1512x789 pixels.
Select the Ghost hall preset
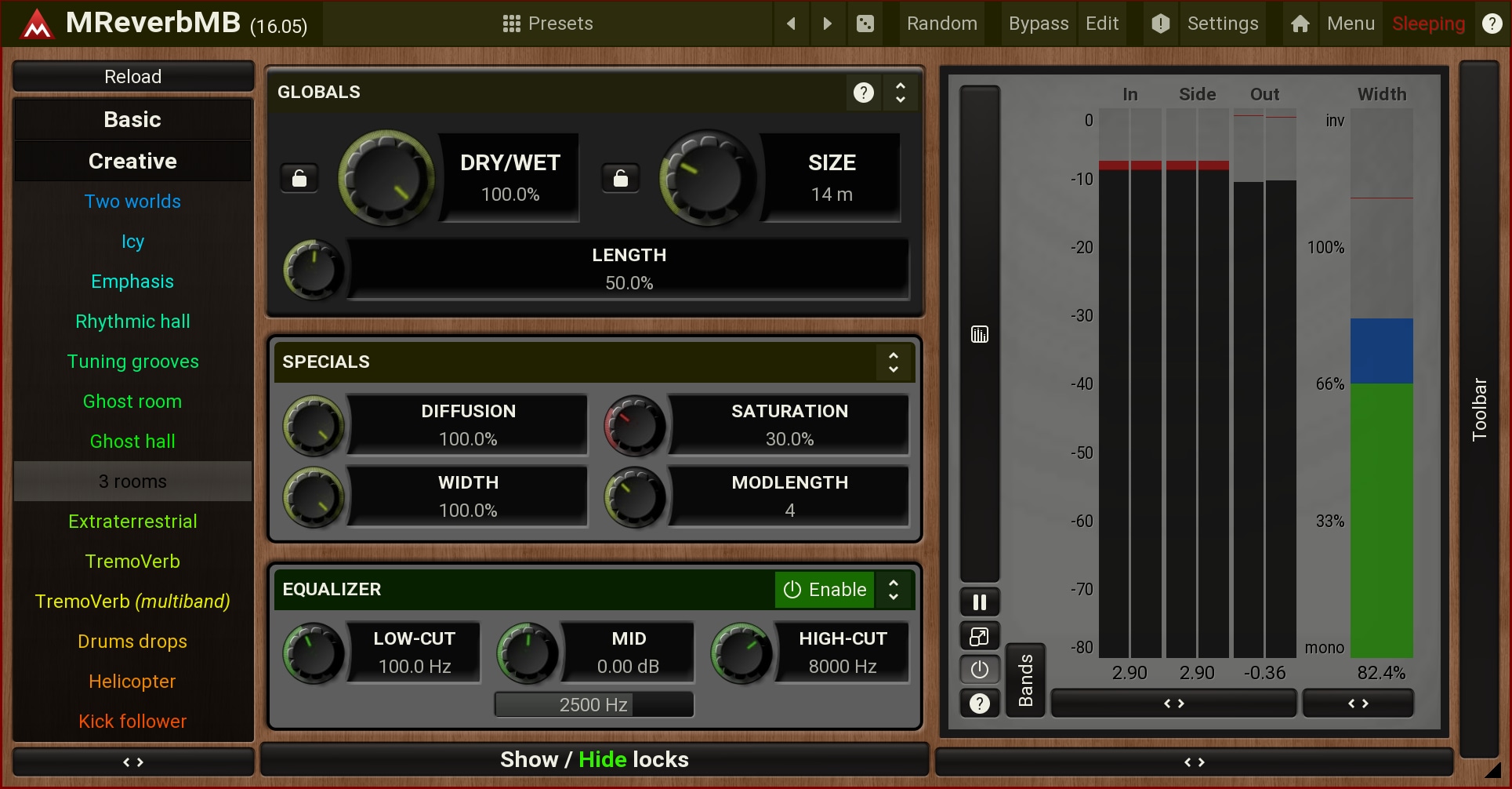[x=133, y=442]
